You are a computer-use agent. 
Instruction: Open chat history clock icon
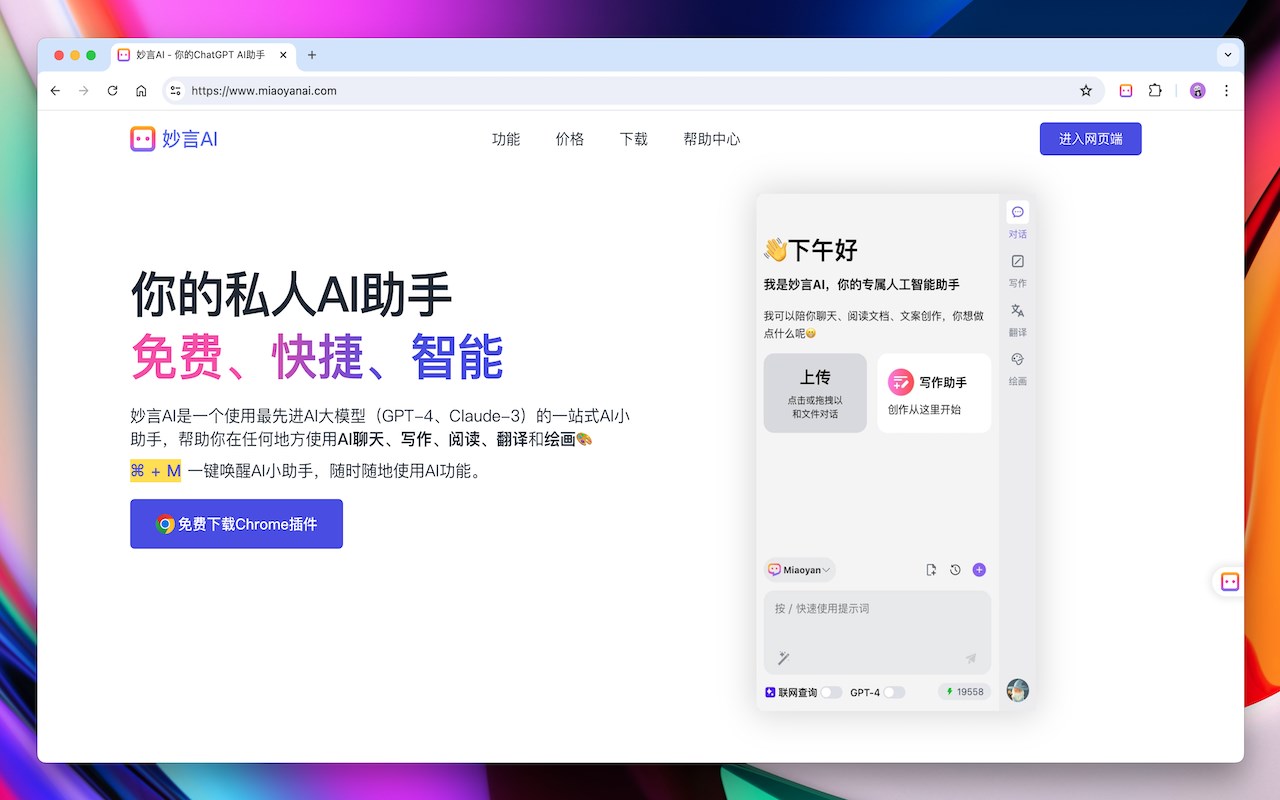[955, 570]
